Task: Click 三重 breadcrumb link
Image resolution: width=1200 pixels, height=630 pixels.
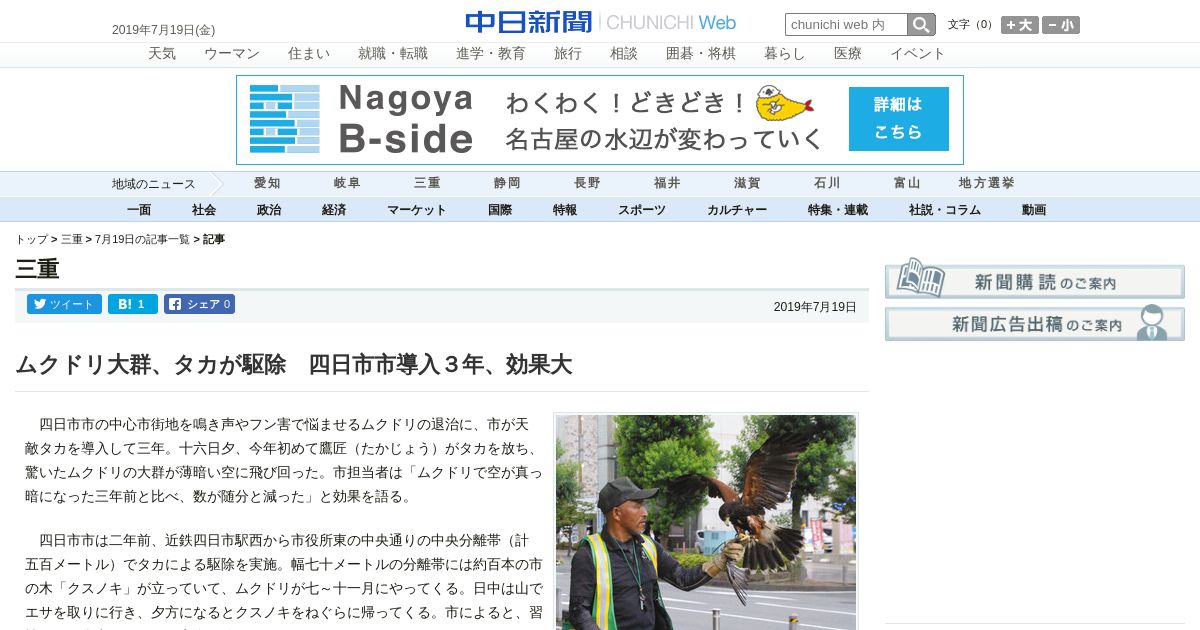Action: (x=72, y=239)
